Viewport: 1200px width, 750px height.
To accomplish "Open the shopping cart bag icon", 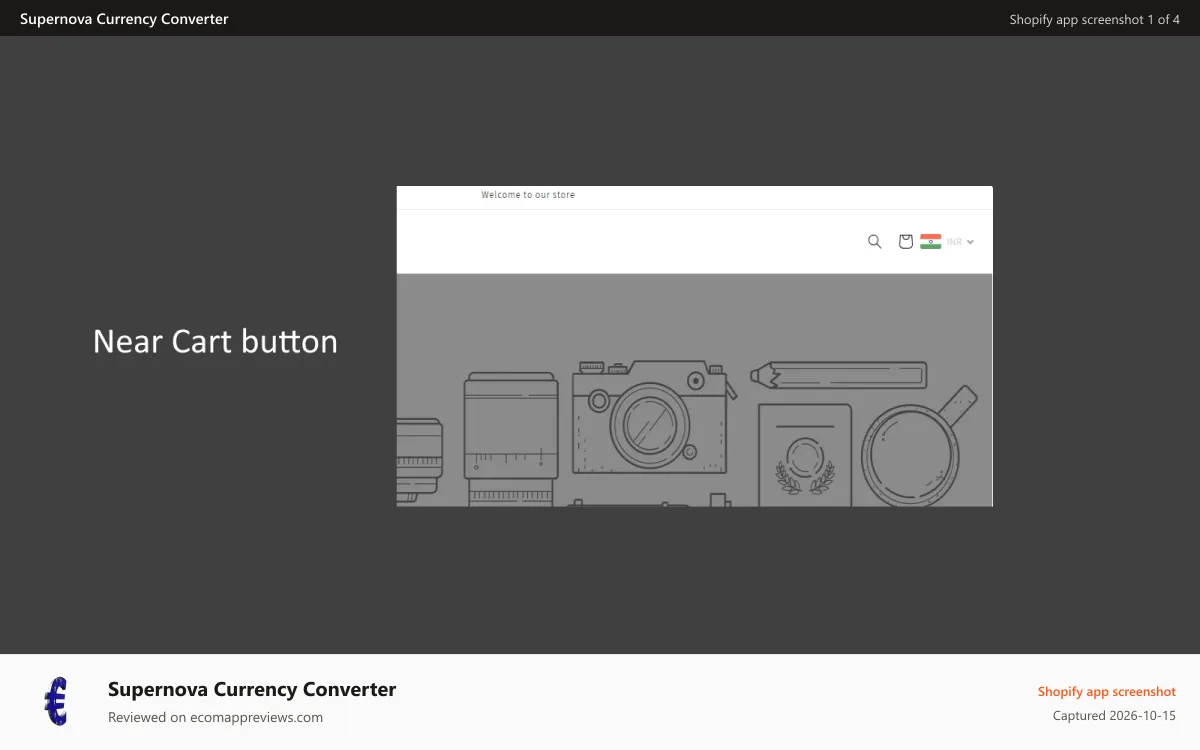I will [x=905, y=241].
